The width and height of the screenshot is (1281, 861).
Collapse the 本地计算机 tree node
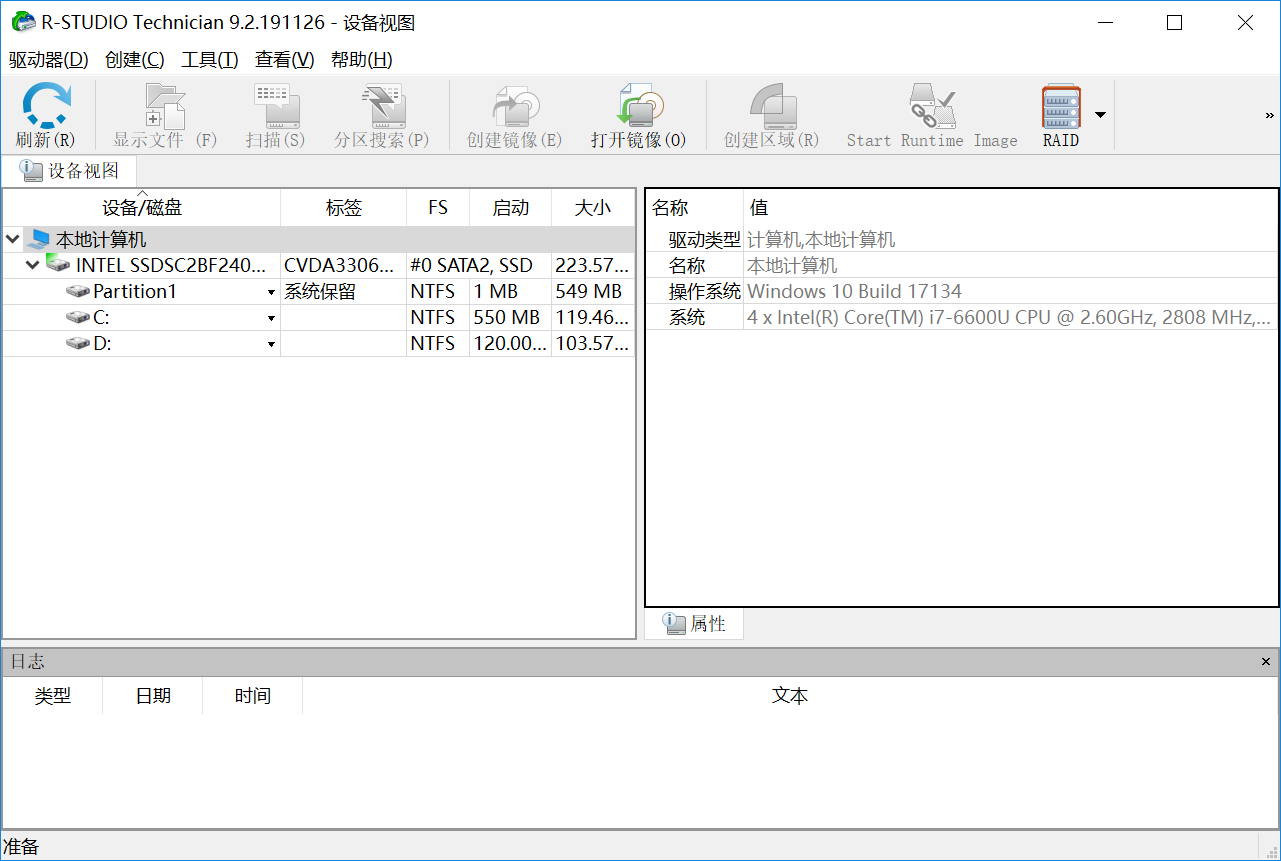[x=12, y=239]
